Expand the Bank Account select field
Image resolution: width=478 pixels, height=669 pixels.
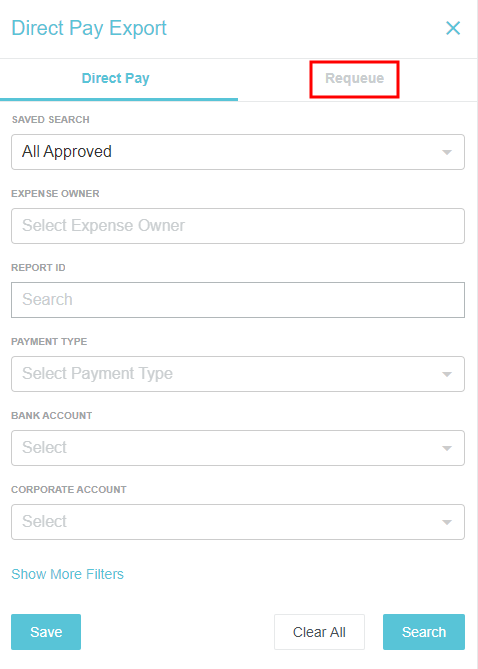click(x=238, y=448)
